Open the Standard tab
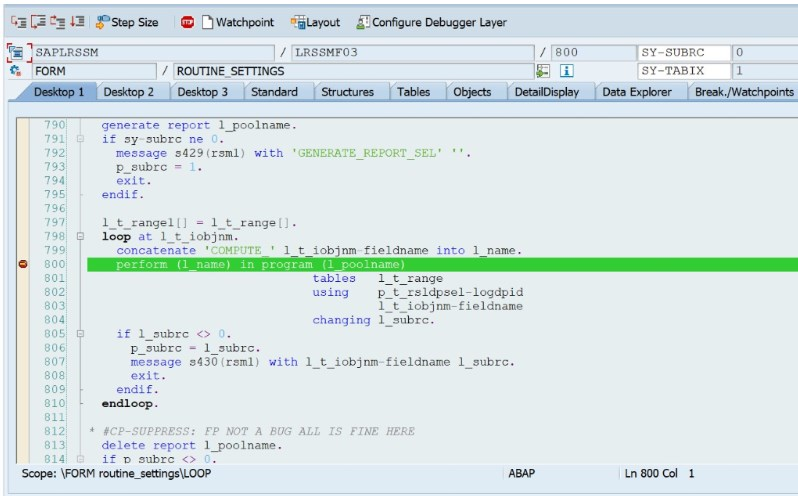Screen dimensions: 798x496 tap(274, 92)
